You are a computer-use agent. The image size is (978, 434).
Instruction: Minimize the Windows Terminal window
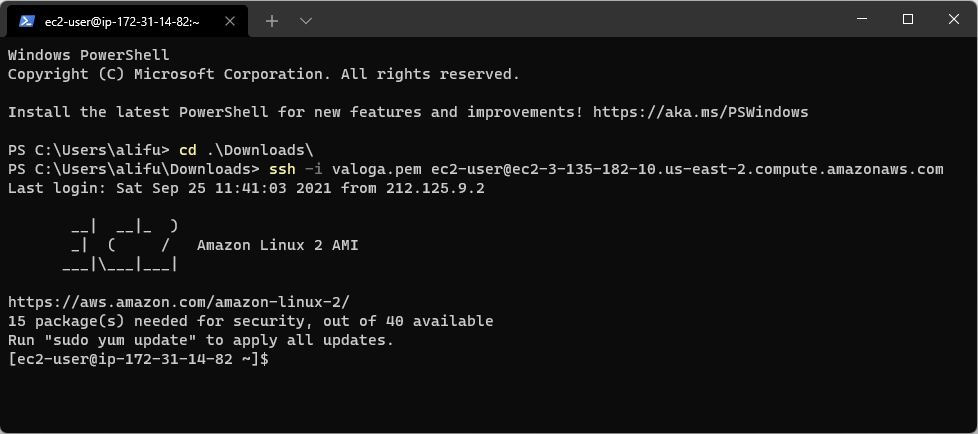pos(862,19)
